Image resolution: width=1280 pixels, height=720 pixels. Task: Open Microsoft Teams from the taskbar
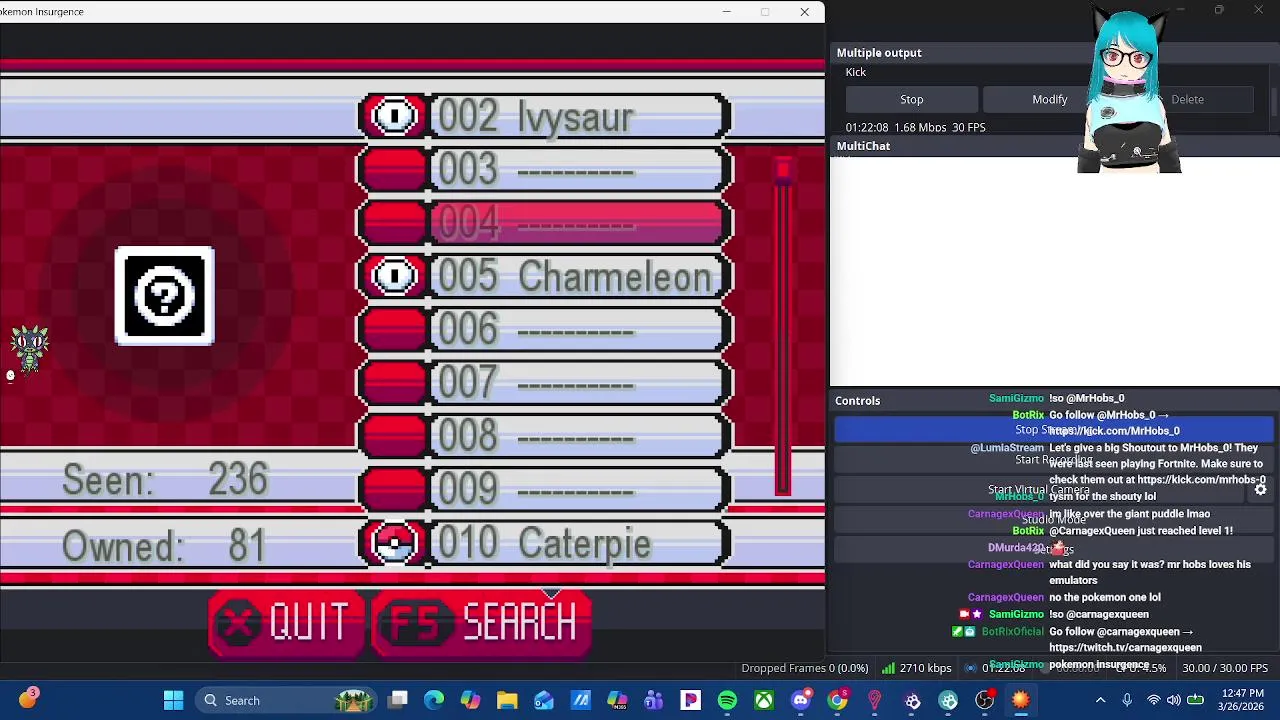click(x=654, y=700)
